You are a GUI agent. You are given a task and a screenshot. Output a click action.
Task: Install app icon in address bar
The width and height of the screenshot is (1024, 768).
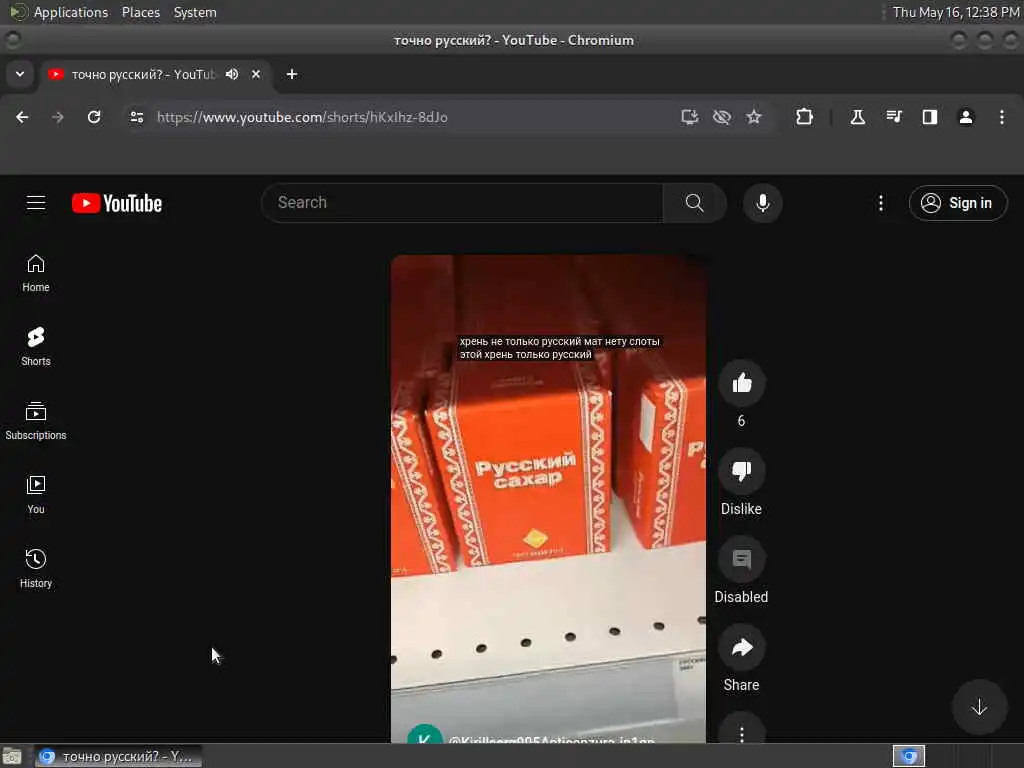690,117
